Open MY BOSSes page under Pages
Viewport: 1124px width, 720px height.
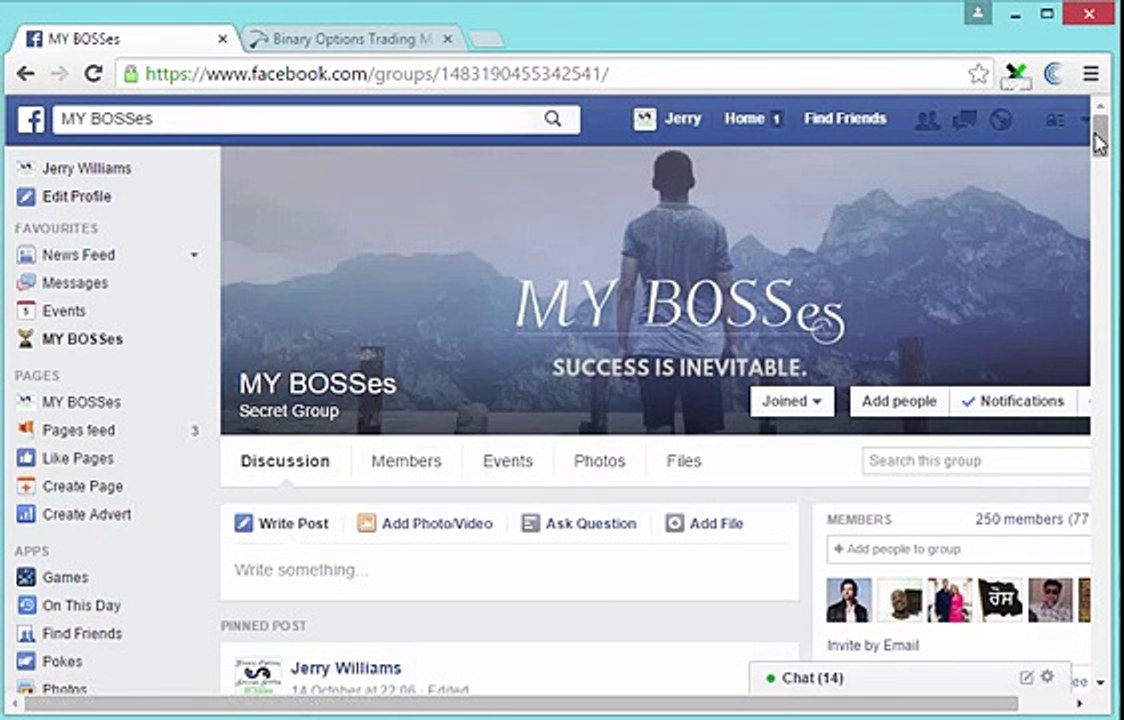[69, 402]
